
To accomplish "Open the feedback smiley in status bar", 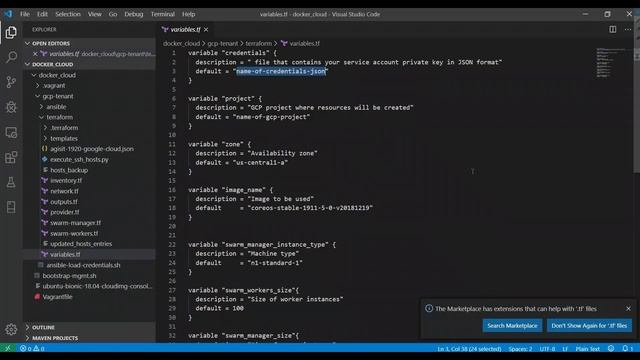I will [x=611, y=349].
